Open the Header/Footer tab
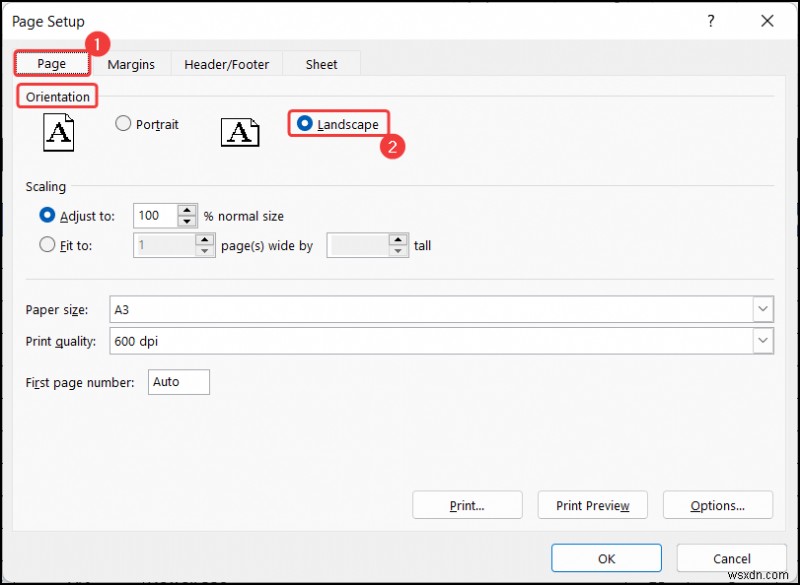 226,64
